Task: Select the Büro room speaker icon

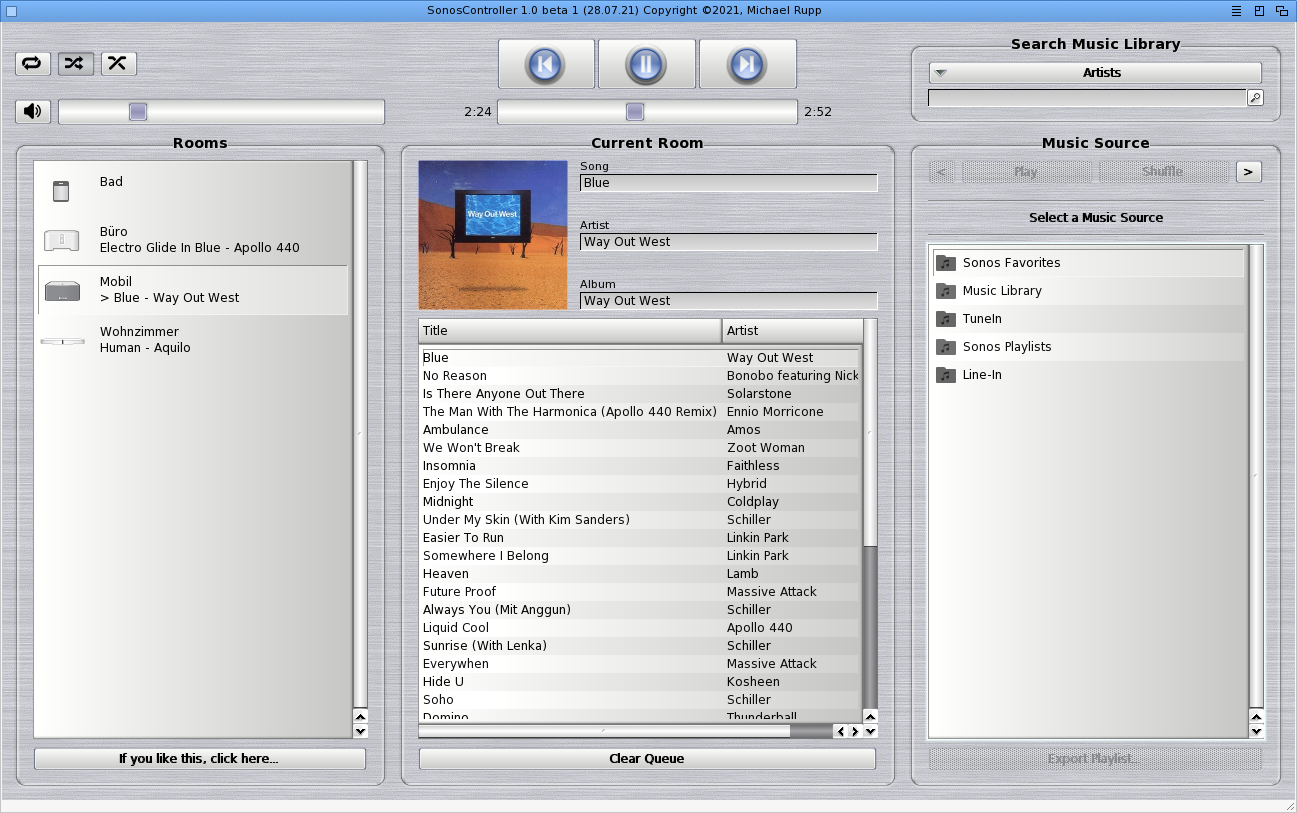Action: click(62, 240)
